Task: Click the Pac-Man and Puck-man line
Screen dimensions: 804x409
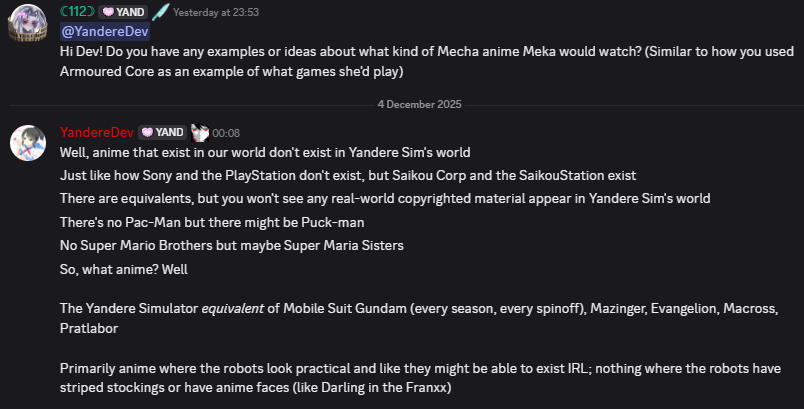Action: (221, 221)
